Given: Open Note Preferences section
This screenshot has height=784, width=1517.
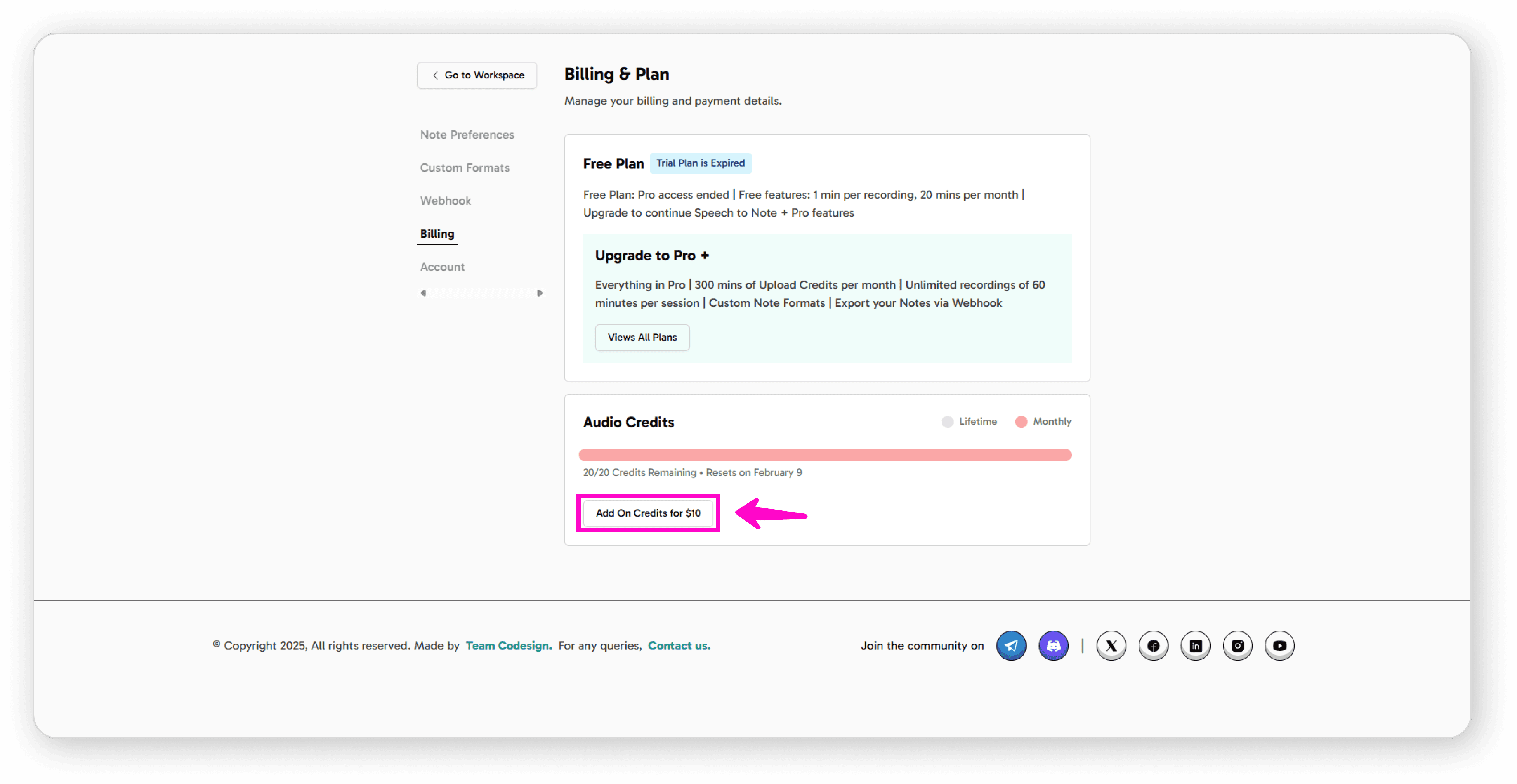Looking at the screenshot, I should [x=467, y=134].
